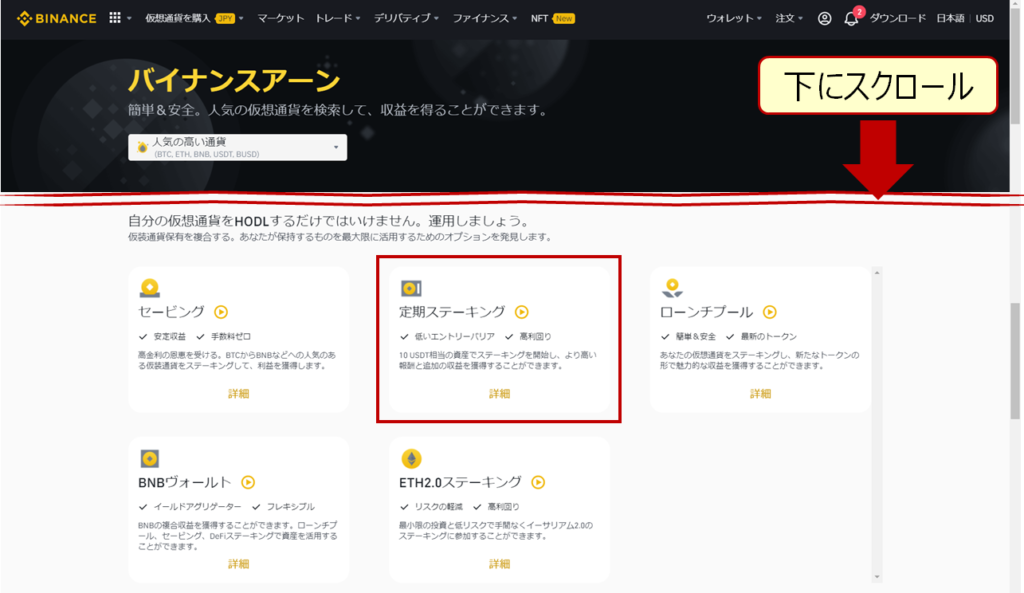The height and width of the screenshot is (593, 1024).
Task: Play the セービング intro video
Action: 221,312
